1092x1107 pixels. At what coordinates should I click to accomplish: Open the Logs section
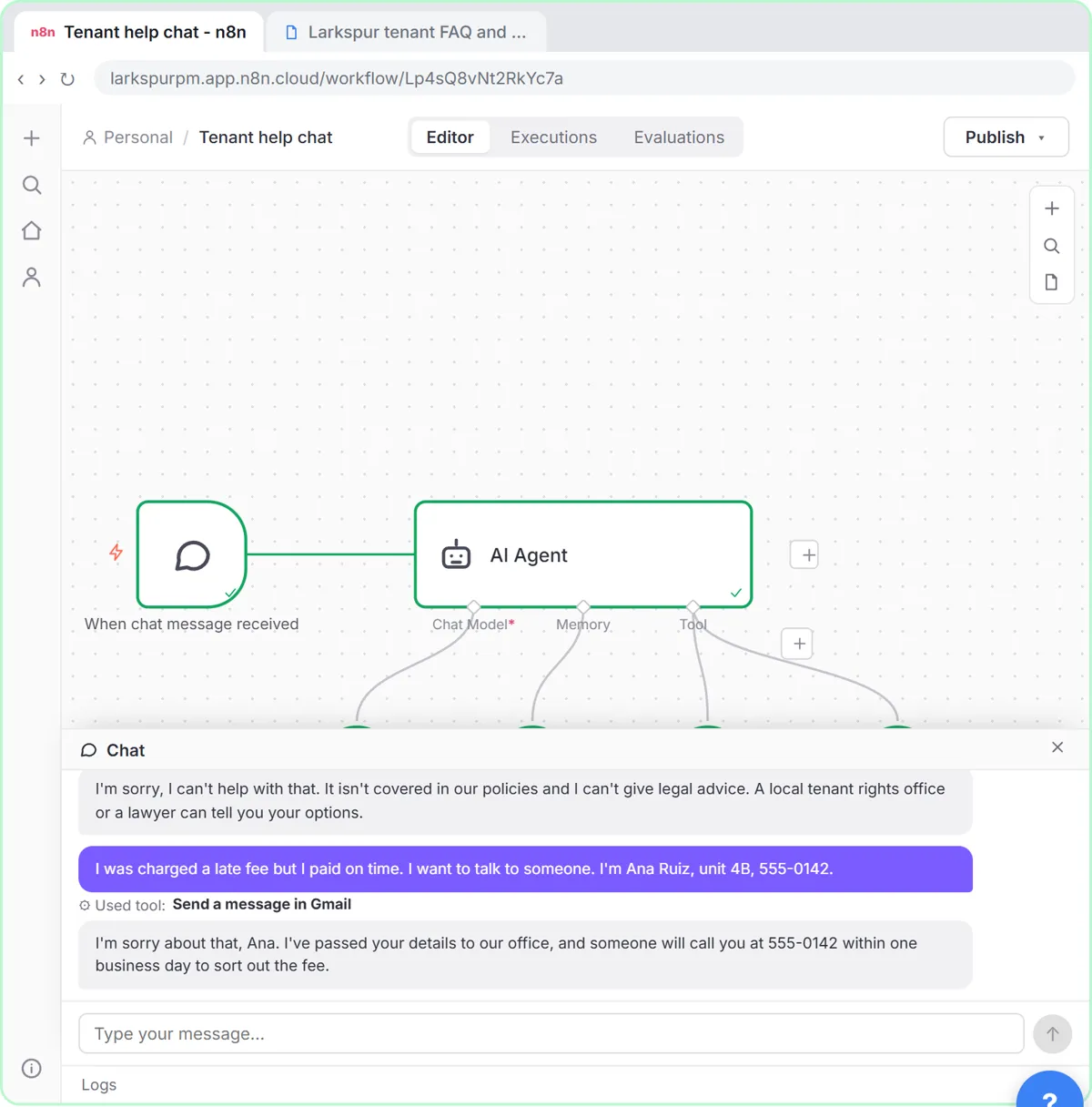pyautogui.click(x=99, y=1085)
